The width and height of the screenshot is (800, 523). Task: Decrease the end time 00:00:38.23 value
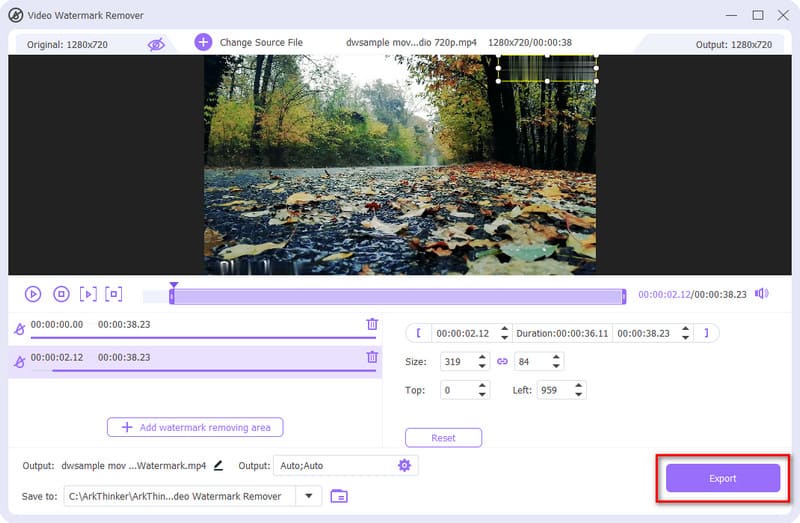686,338
